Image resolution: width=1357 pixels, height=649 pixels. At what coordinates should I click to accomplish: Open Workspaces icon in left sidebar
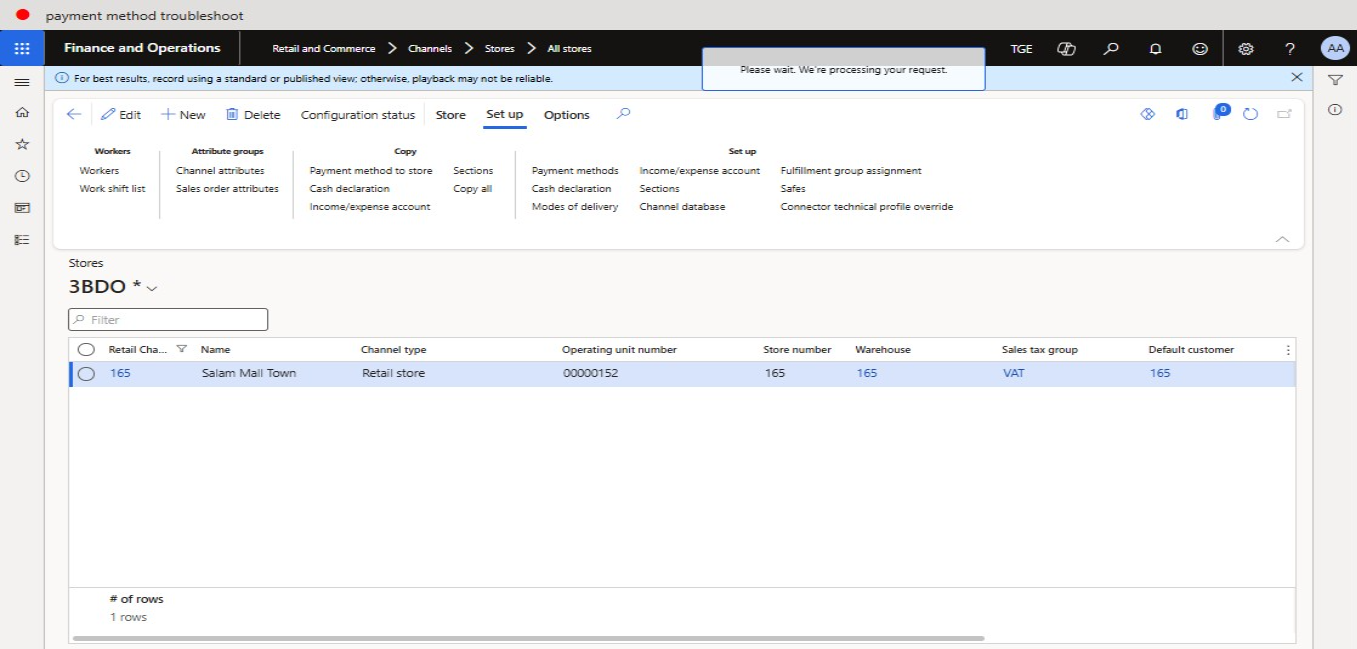22,208
